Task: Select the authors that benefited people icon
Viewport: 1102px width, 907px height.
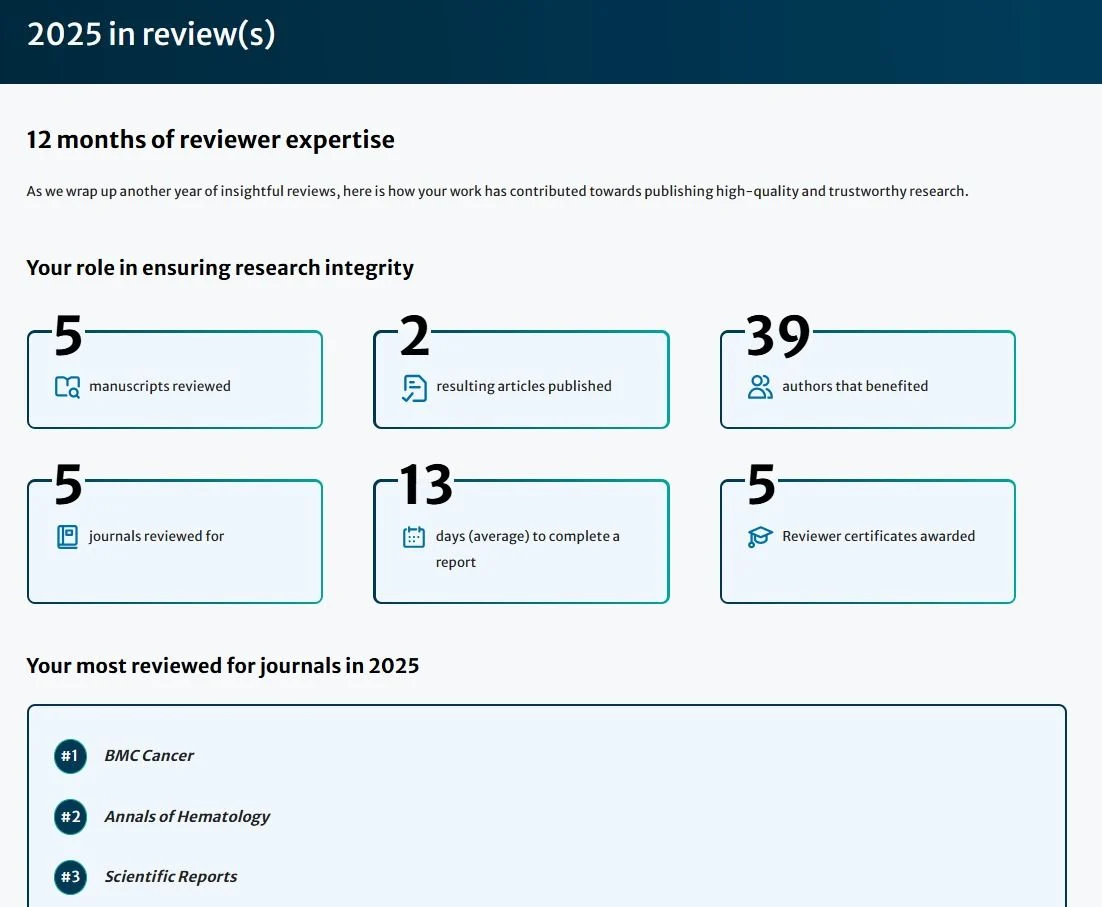Action: coord(758,385)
